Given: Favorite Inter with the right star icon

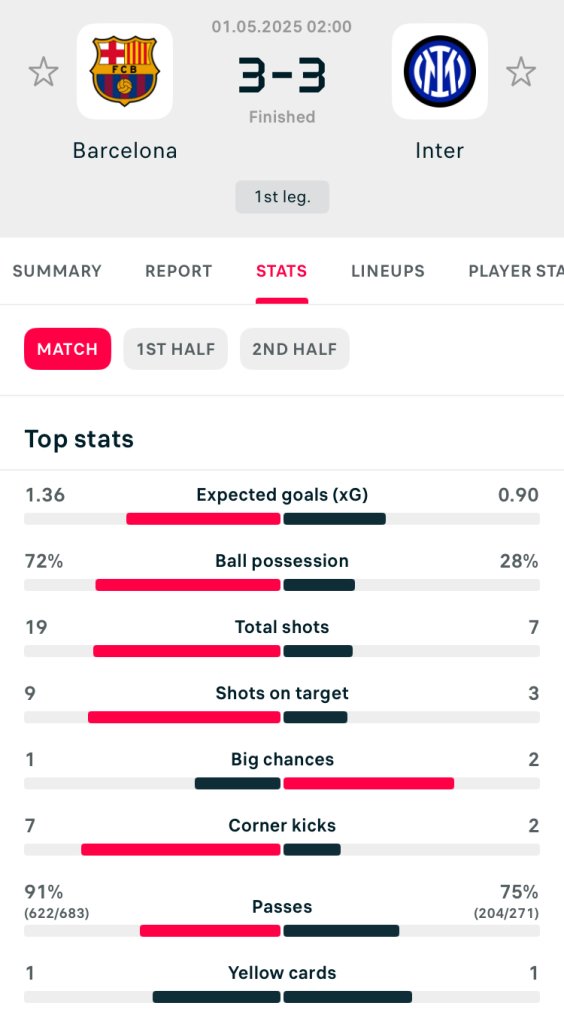Looking at the screenshot, I should (x=520, y=72).
